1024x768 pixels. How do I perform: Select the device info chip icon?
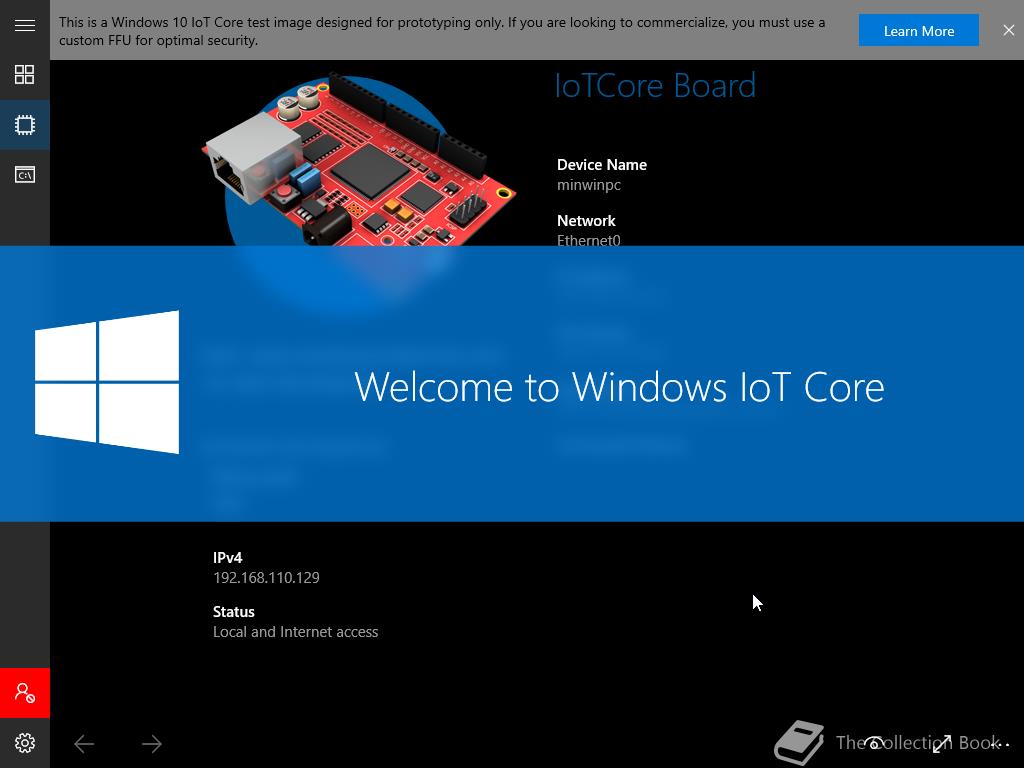tap(25, 125)
